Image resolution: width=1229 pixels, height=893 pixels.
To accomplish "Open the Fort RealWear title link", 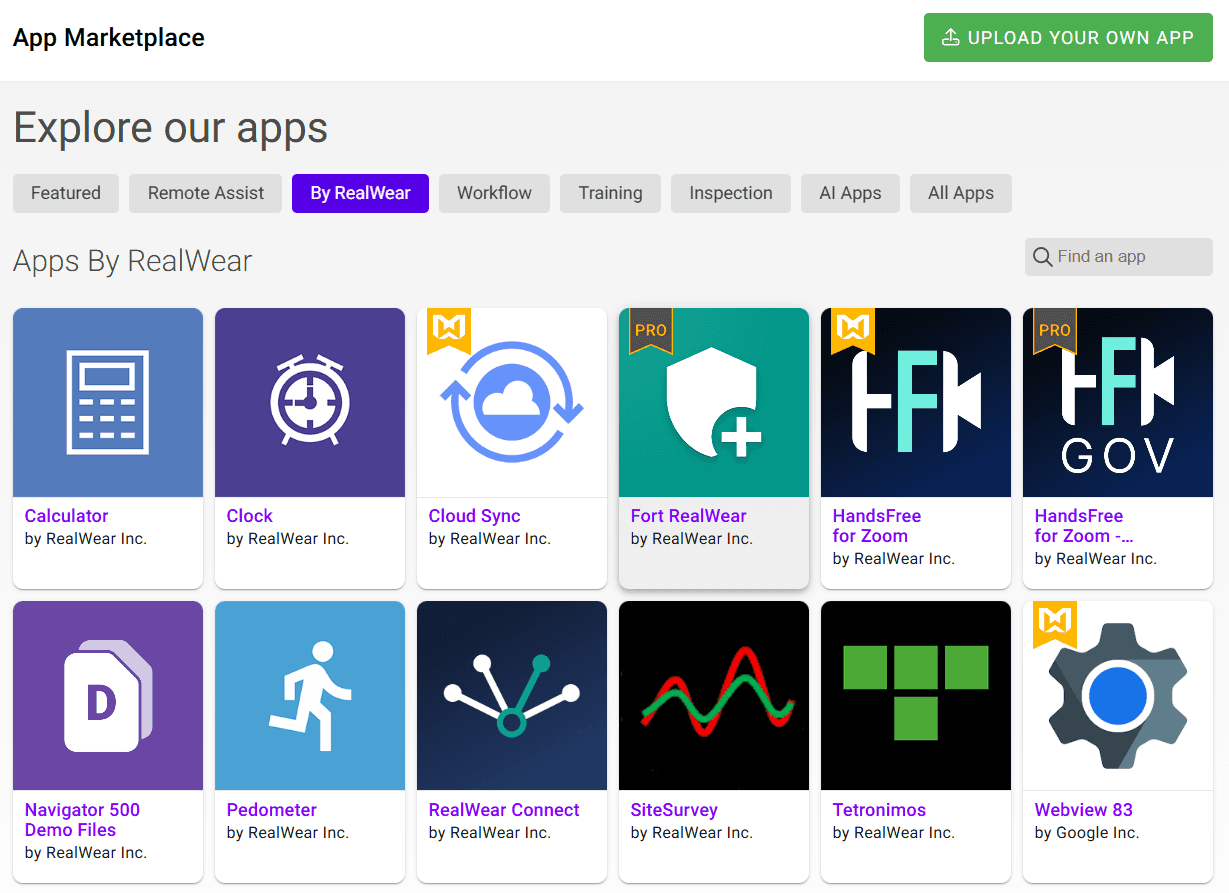I will (x=688, y=516).
